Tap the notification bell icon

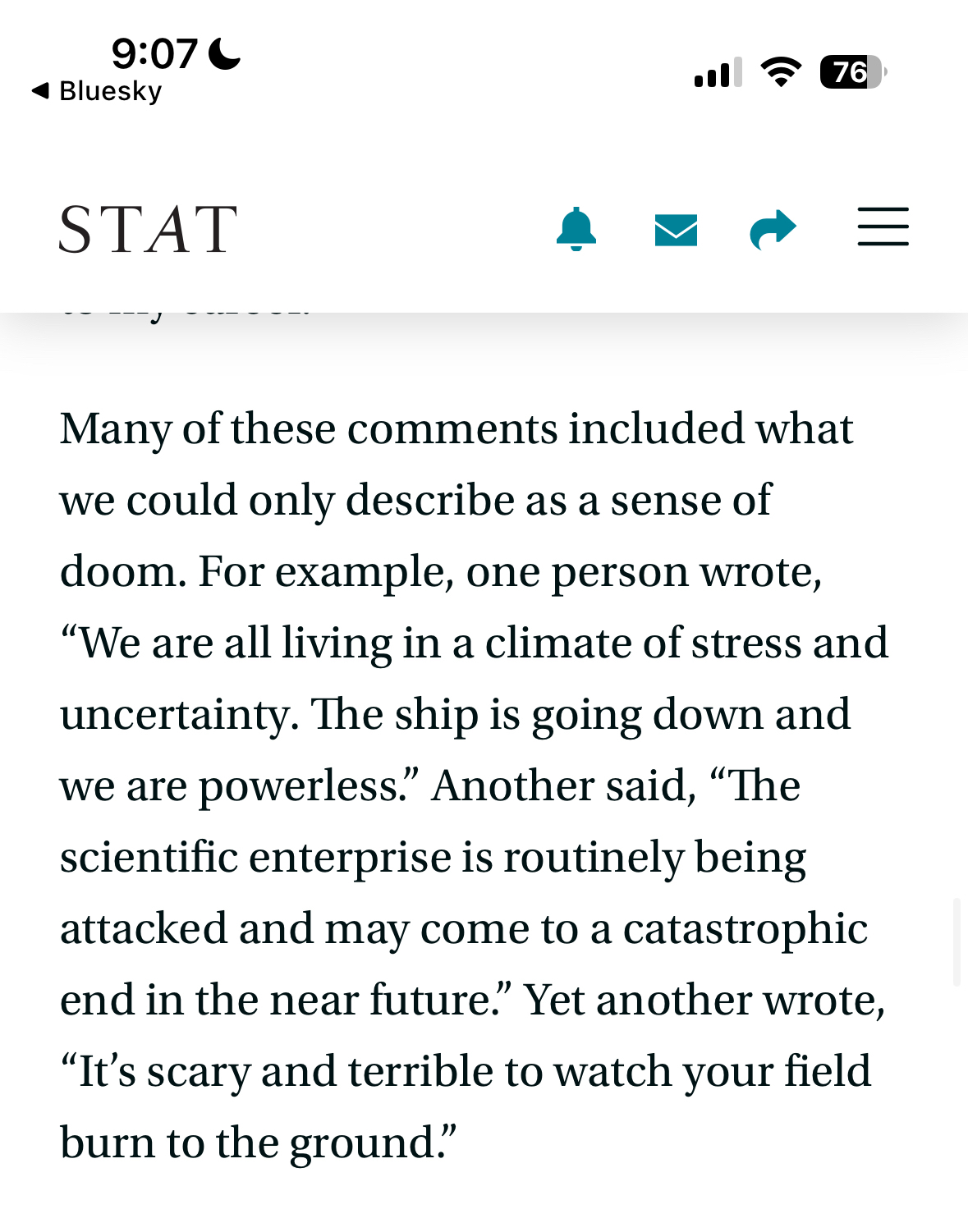click(x=576, y=229)
